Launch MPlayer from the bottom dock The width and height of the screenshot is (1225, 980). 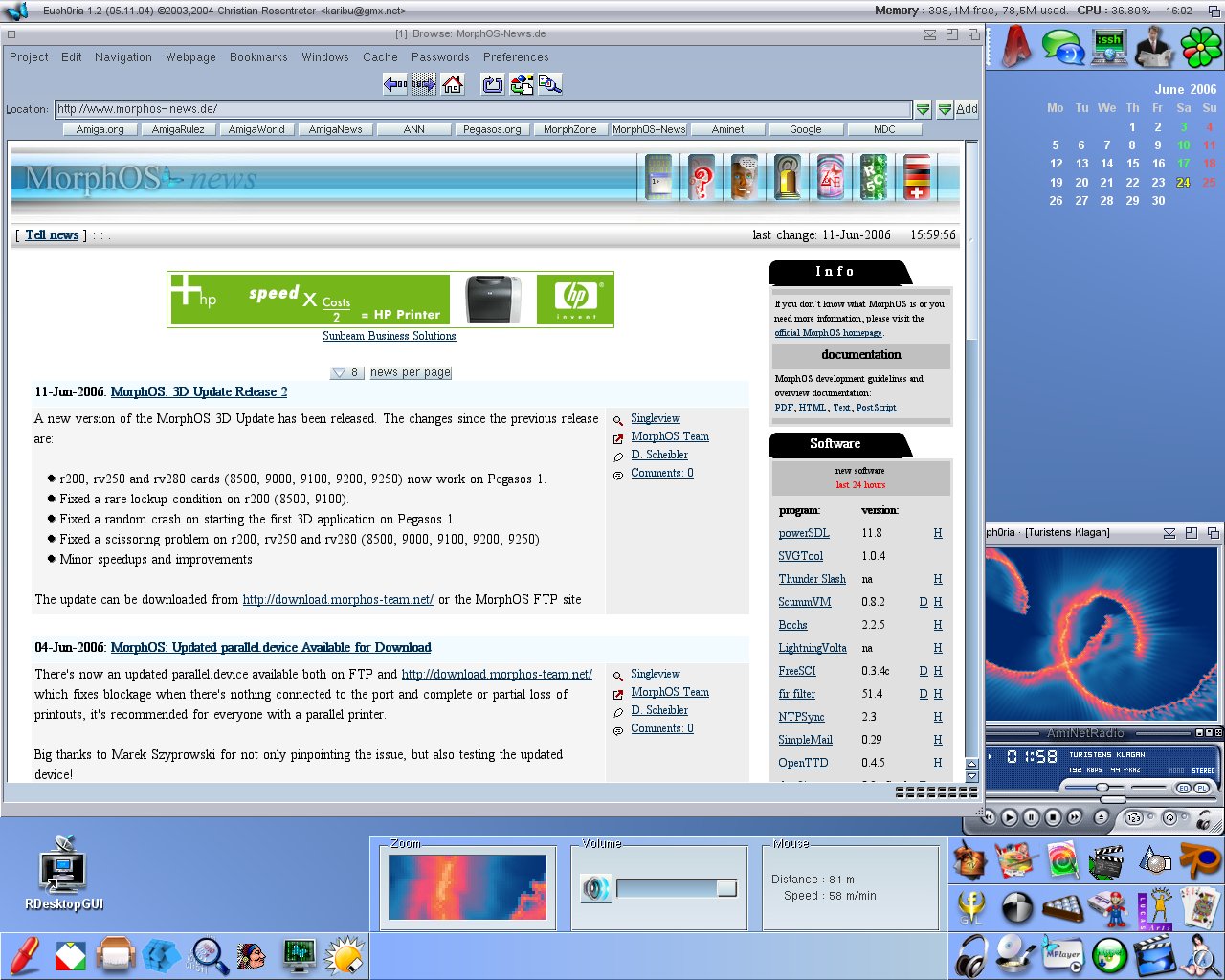point(1062,954)
